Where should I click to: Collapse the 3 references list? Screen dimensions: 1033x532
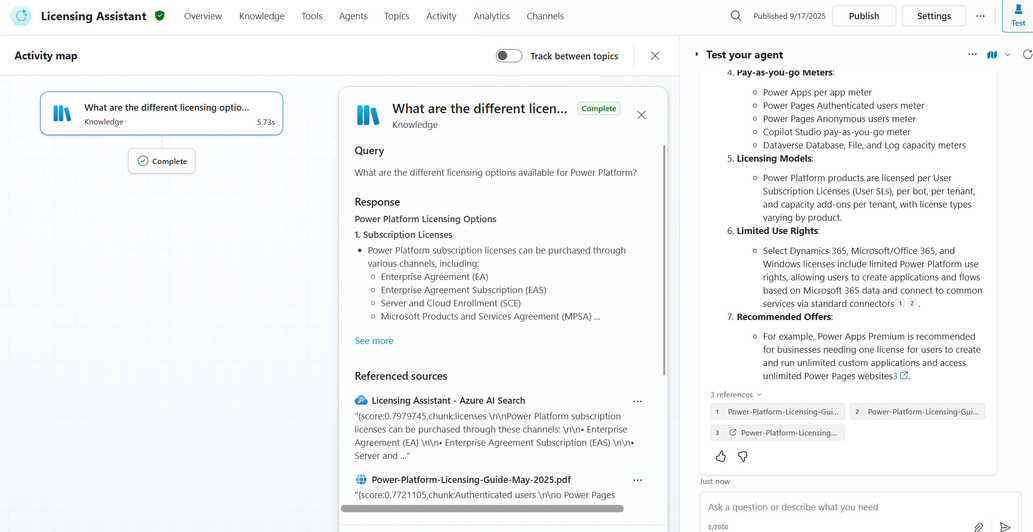pyautogui.click(x=736, y=394)
